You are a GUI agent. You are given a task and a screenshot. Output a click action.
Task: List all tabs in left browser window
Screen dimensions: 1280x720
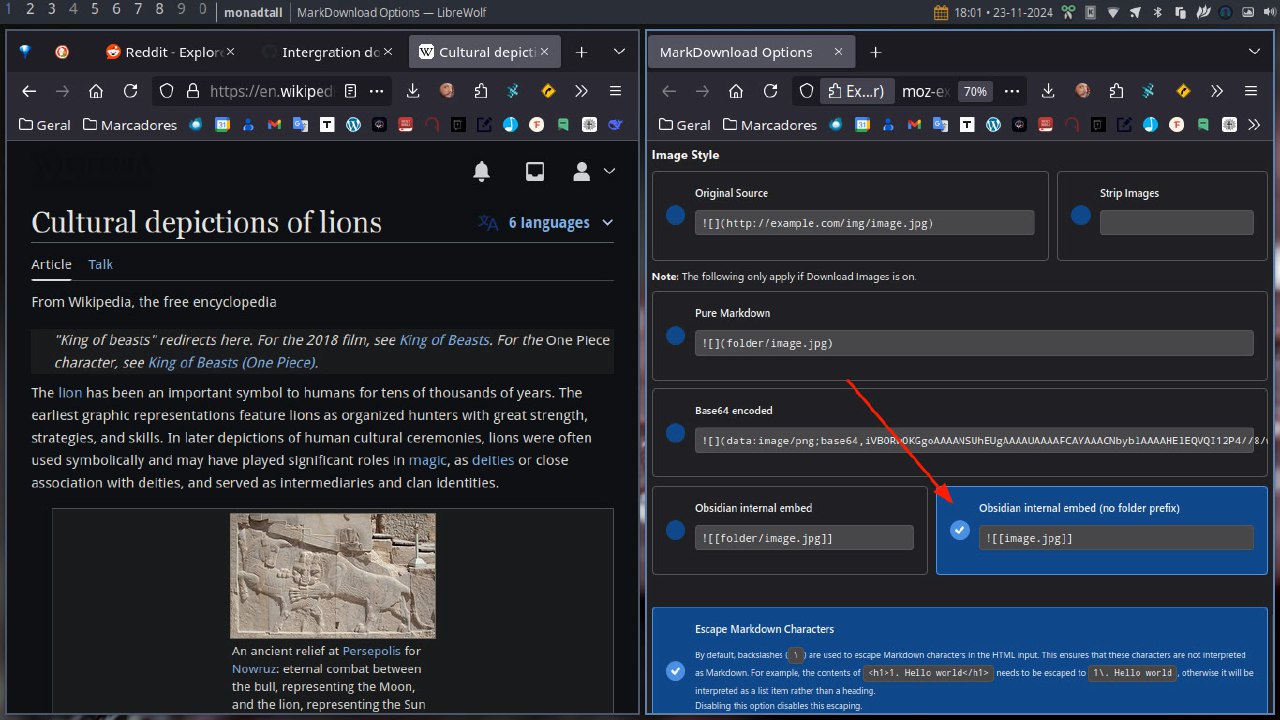619,52
